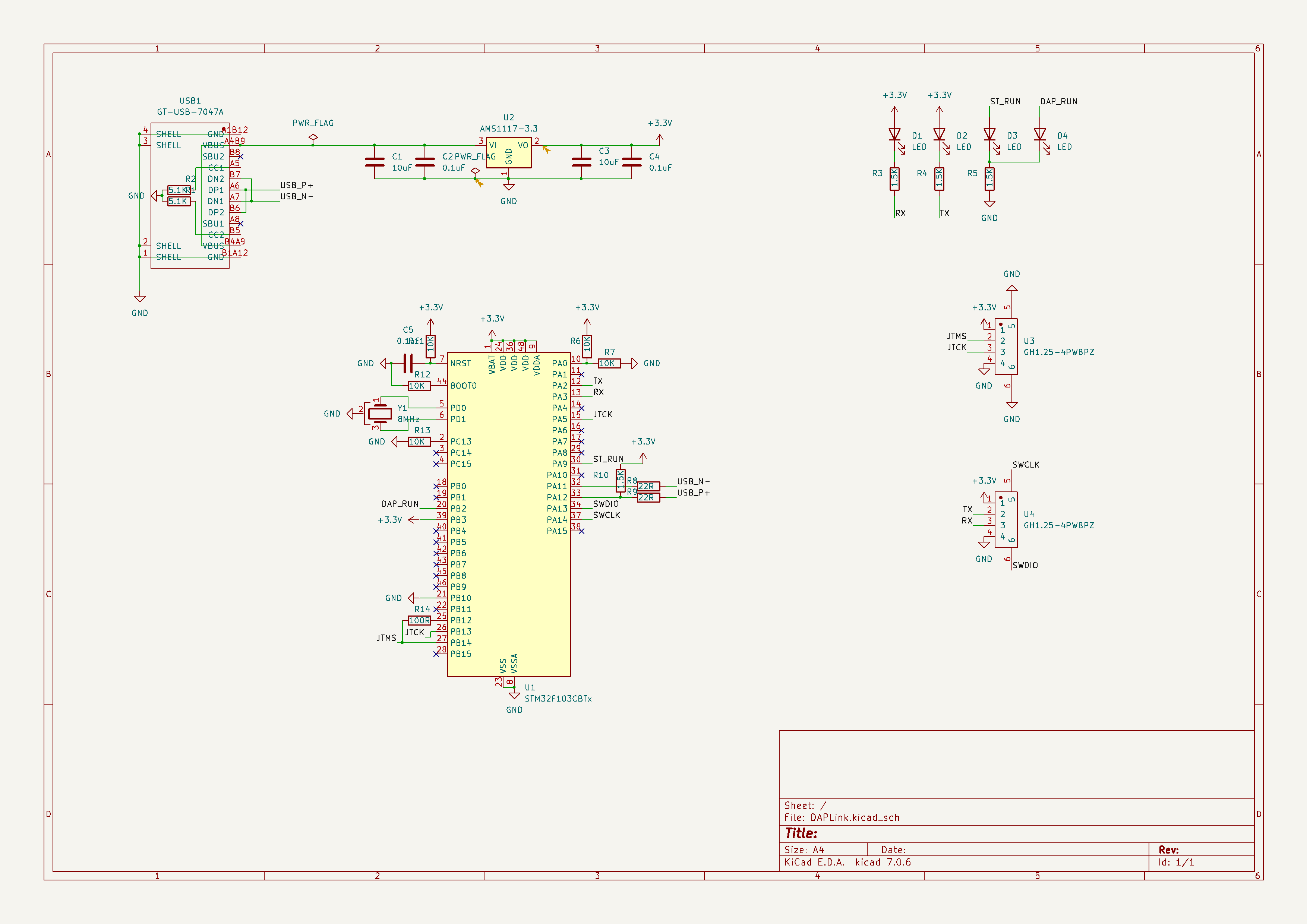Click the STM32F103CBTx value label
The height and width of the screenshot is (924, 1307).
pyautogui.click(x=558, y=699)
